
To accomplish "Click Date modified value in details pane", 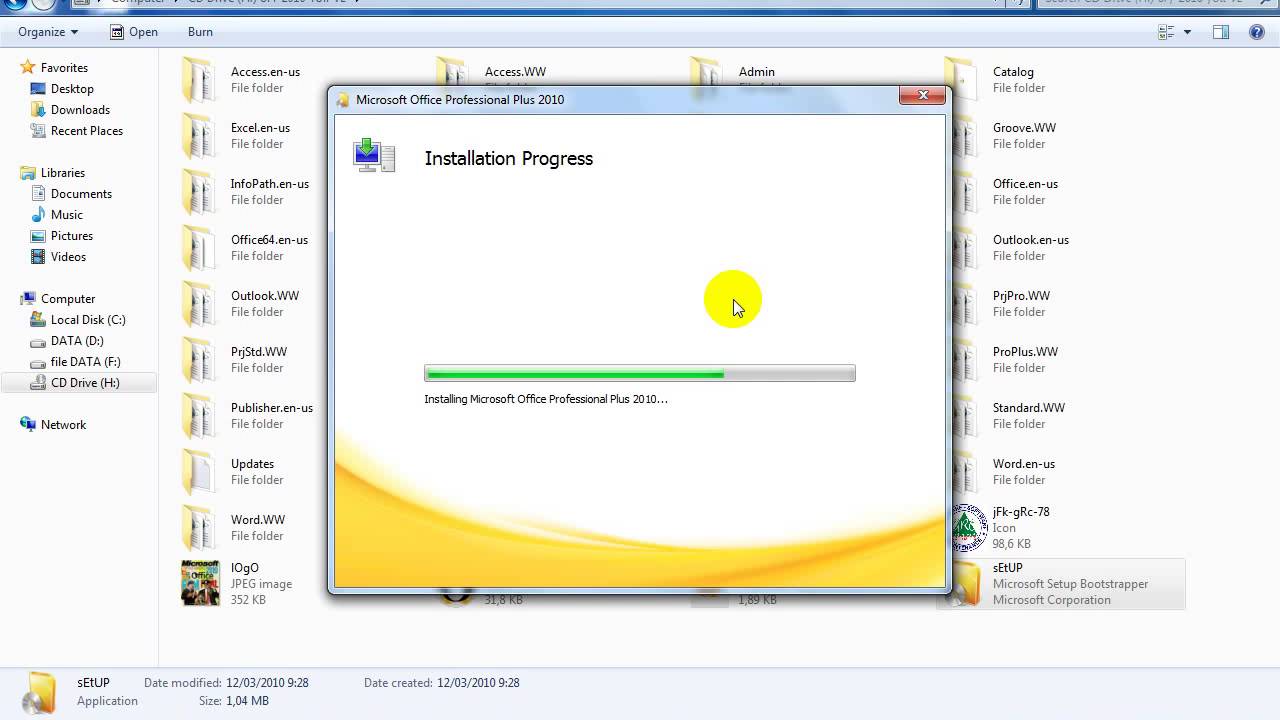I will (x=267, y=683).
